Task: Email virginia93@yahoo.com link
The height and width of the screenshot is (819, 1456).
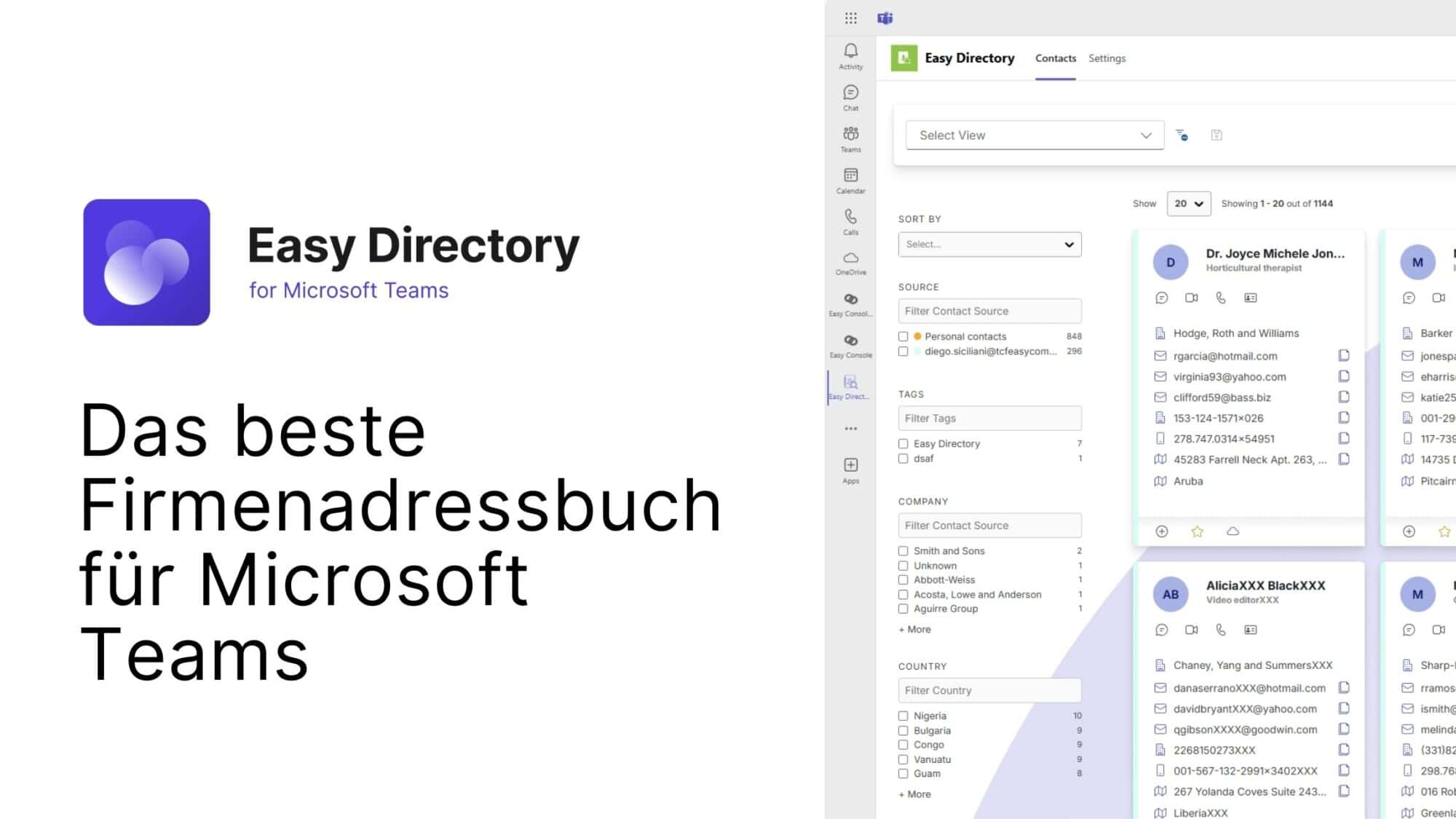Action: click(1229, 376)
